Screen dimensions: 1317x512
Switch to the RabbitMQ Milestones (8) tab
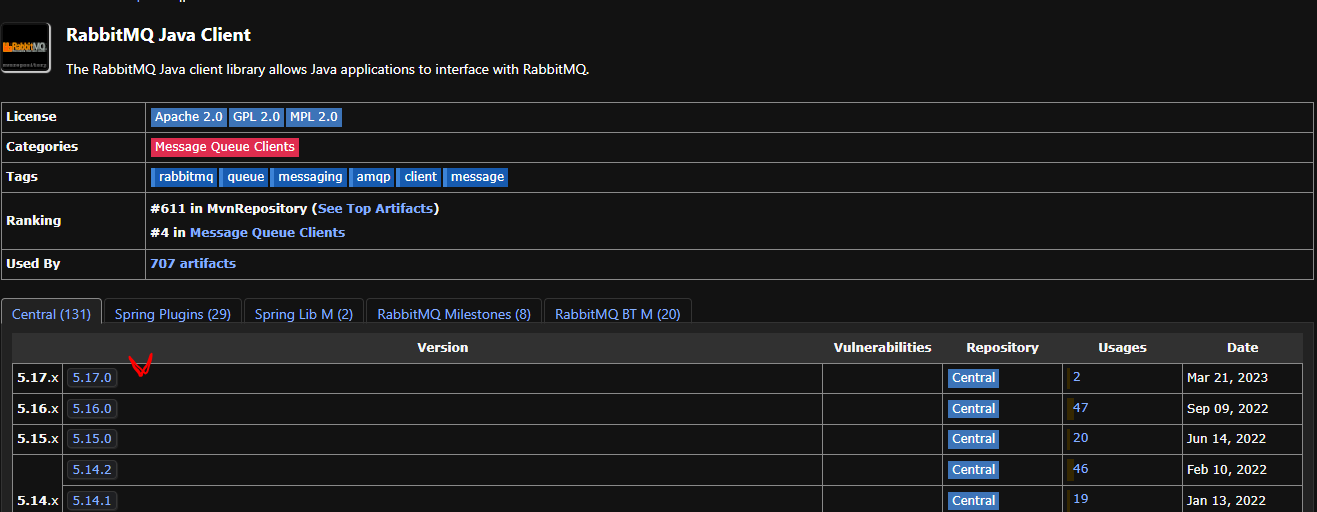454,314
